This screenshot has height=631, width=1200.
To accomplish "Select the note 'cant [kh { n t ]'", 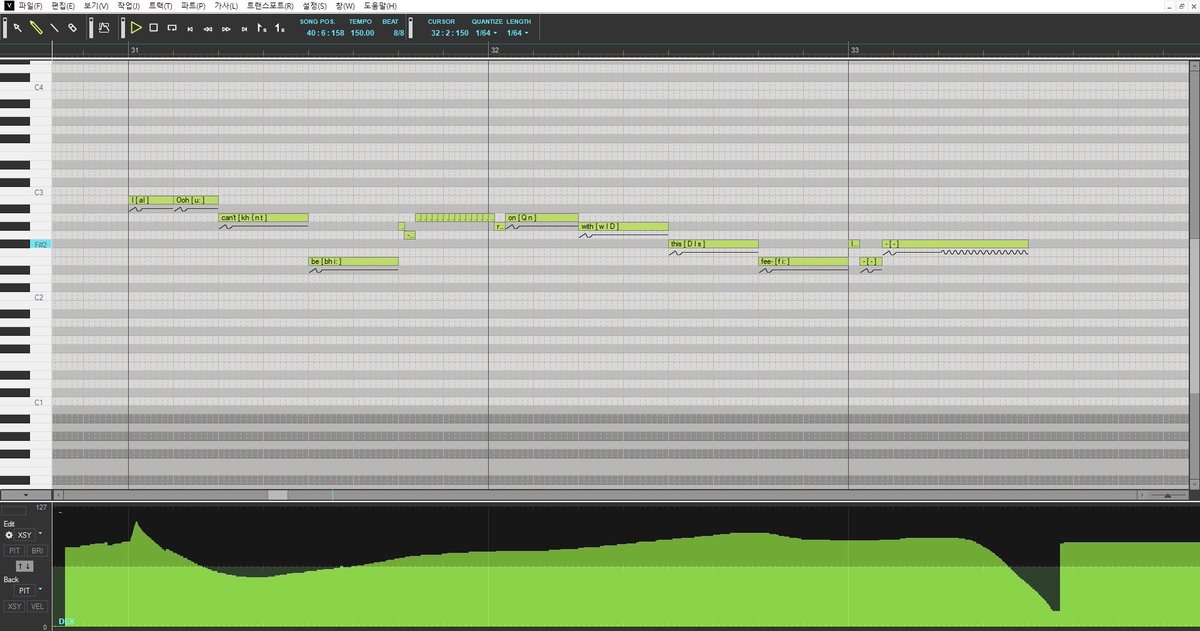I will click(x=263, y=217).
